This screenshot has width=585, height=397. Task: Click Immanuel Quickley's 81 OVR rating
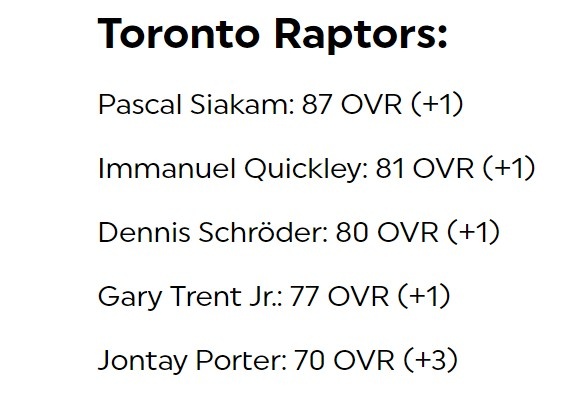425,169
